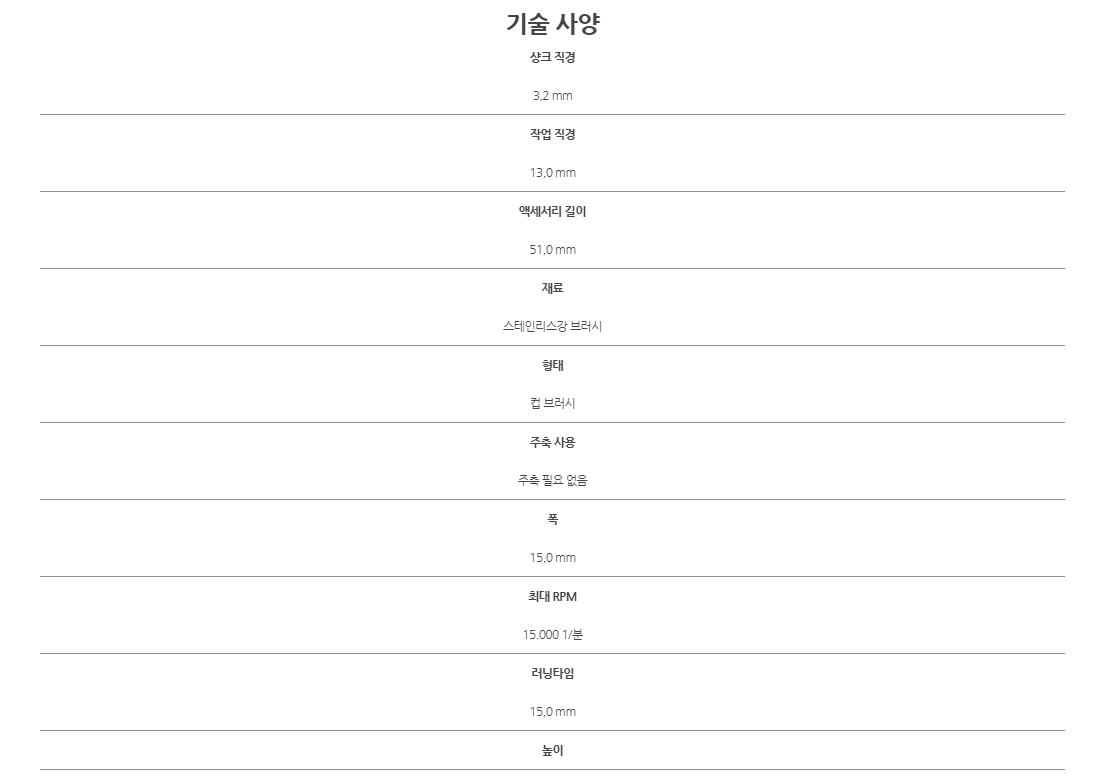Viewport: 1105px width, 778px height.
Task: Click the 스테인리스강 브러시 value
Action: (552, 326)
